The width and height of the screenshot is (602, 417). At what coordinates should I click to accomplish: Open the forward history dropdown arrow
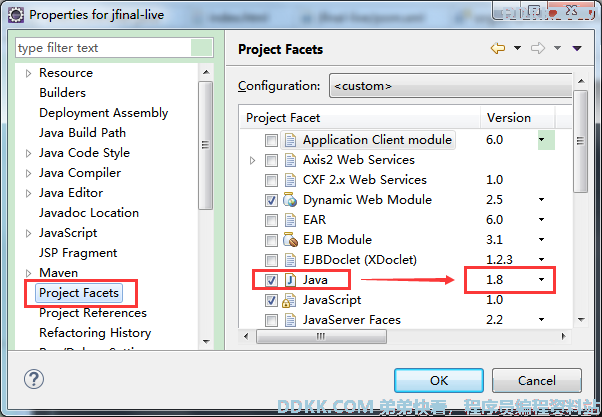coord(557,48)
